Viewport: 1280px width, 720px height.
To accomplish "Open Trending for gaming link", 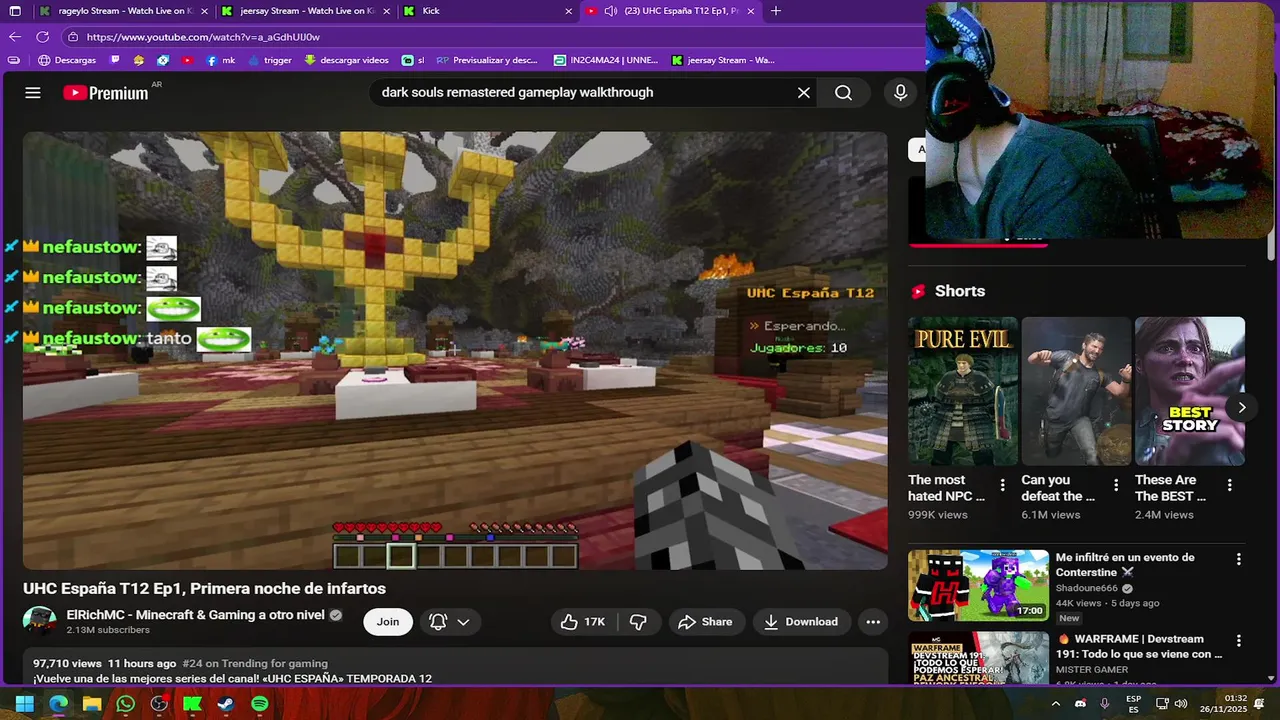I will tap(255, 663).
